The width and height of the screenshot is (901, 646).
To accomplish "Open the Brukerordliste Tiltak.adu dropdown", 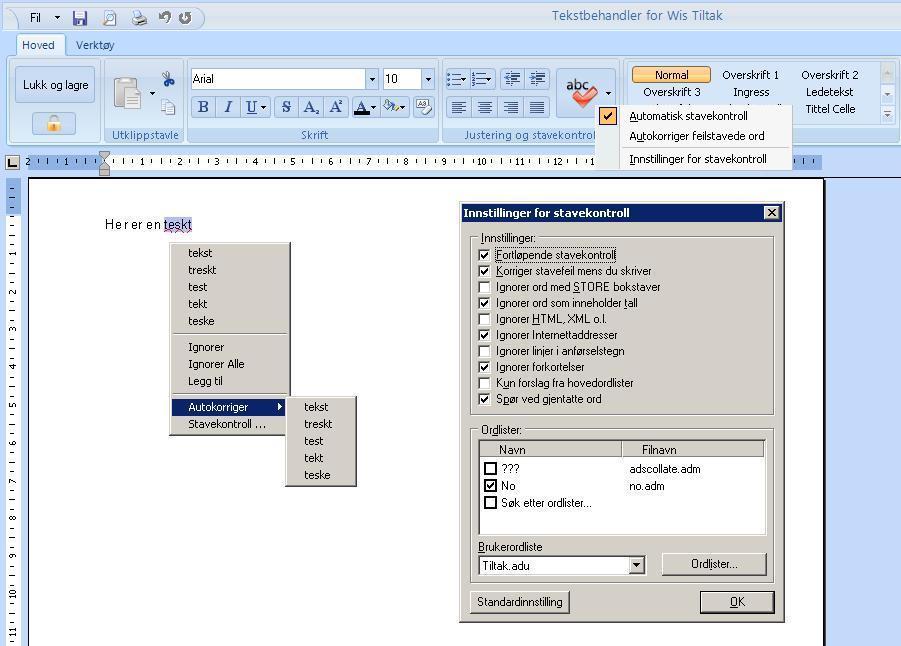I will 636,566.
